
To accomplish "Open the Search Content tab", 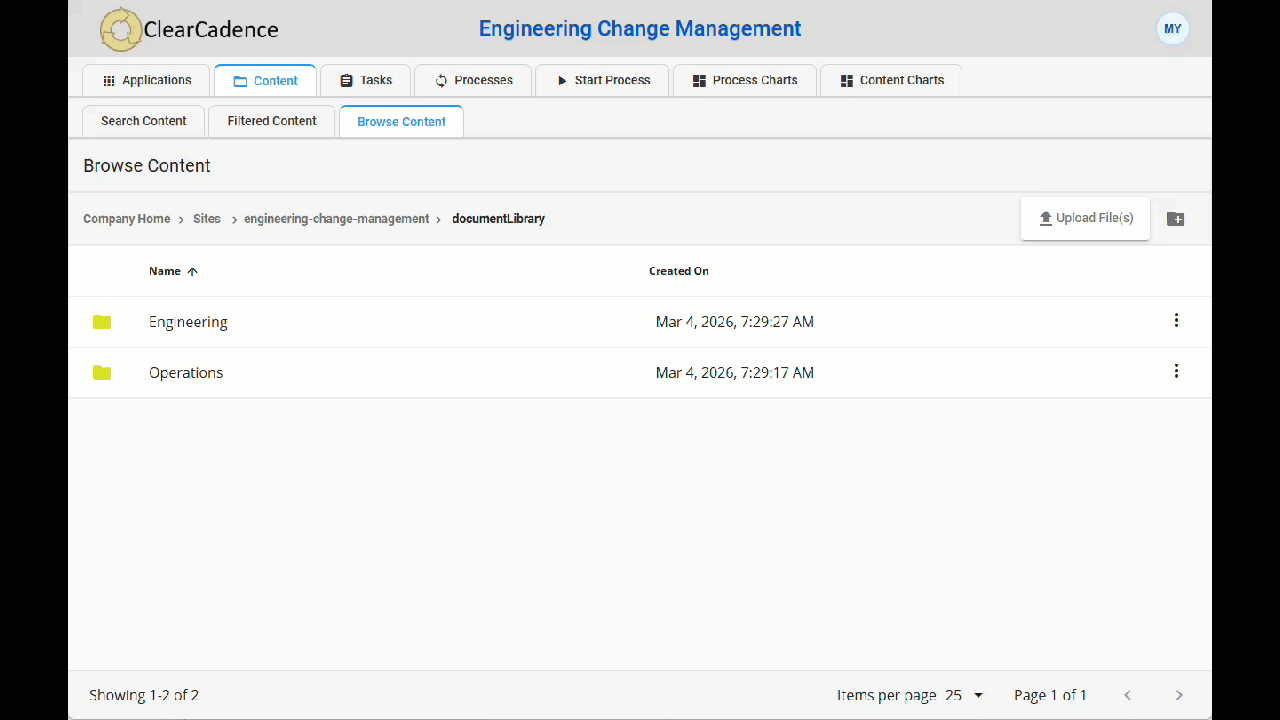I will pyautogui.click(x=143, y=121).
